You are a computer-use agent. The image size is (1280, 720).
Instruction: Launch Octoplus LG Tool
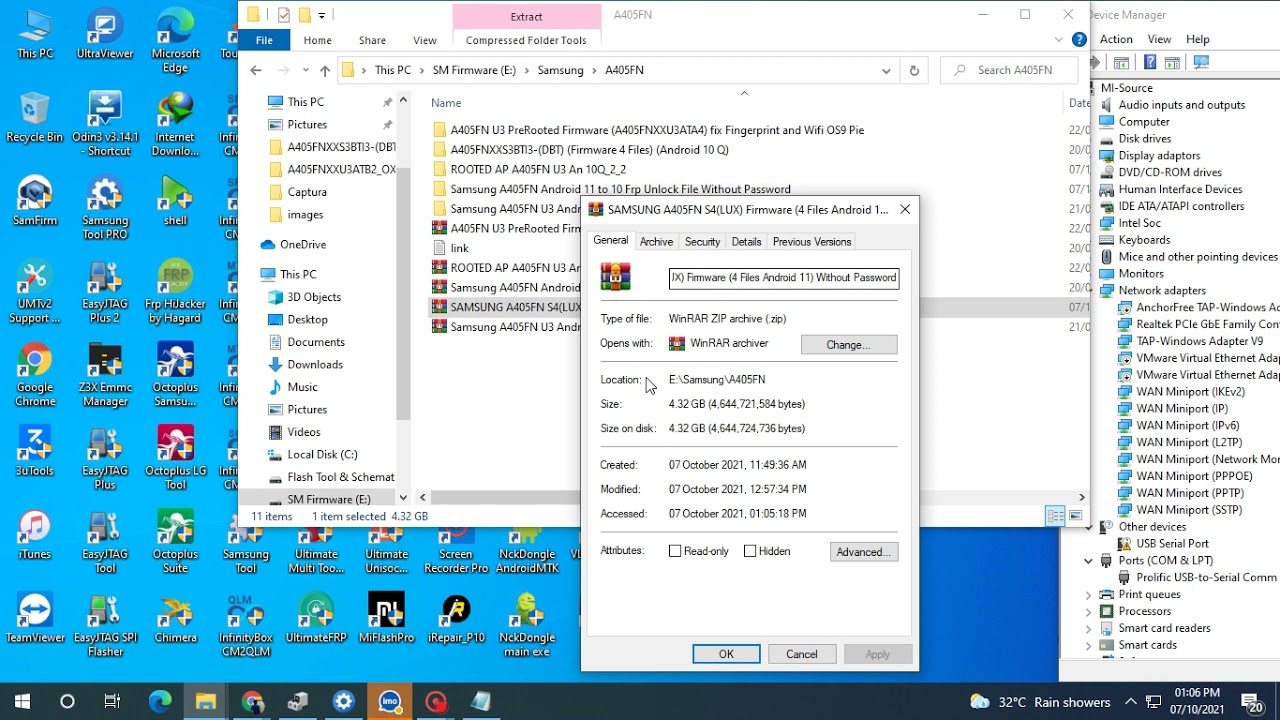pyautogui.click(x=175, y=459)
